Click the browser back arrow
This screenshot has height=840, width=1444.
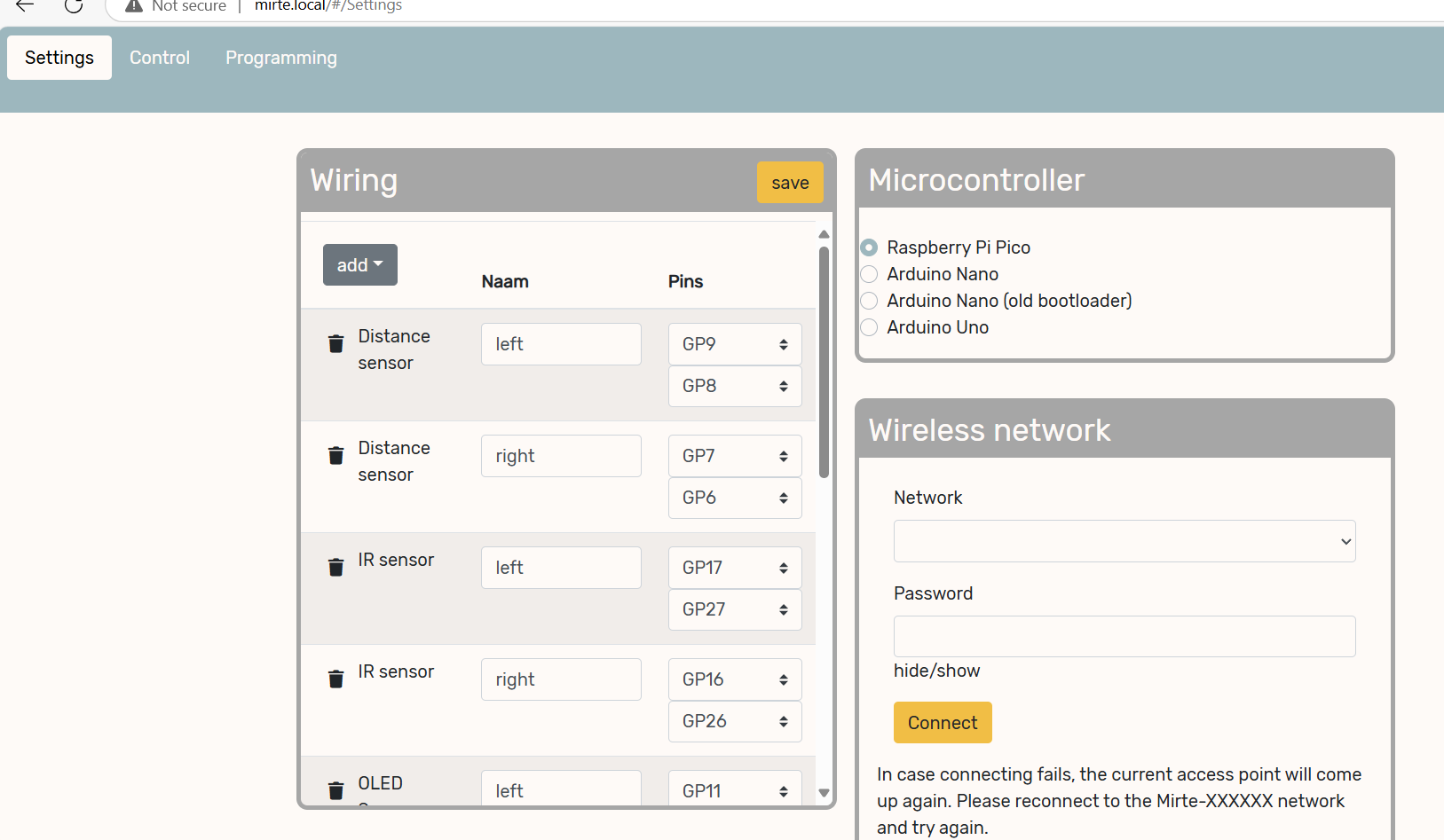click(25, 6)
